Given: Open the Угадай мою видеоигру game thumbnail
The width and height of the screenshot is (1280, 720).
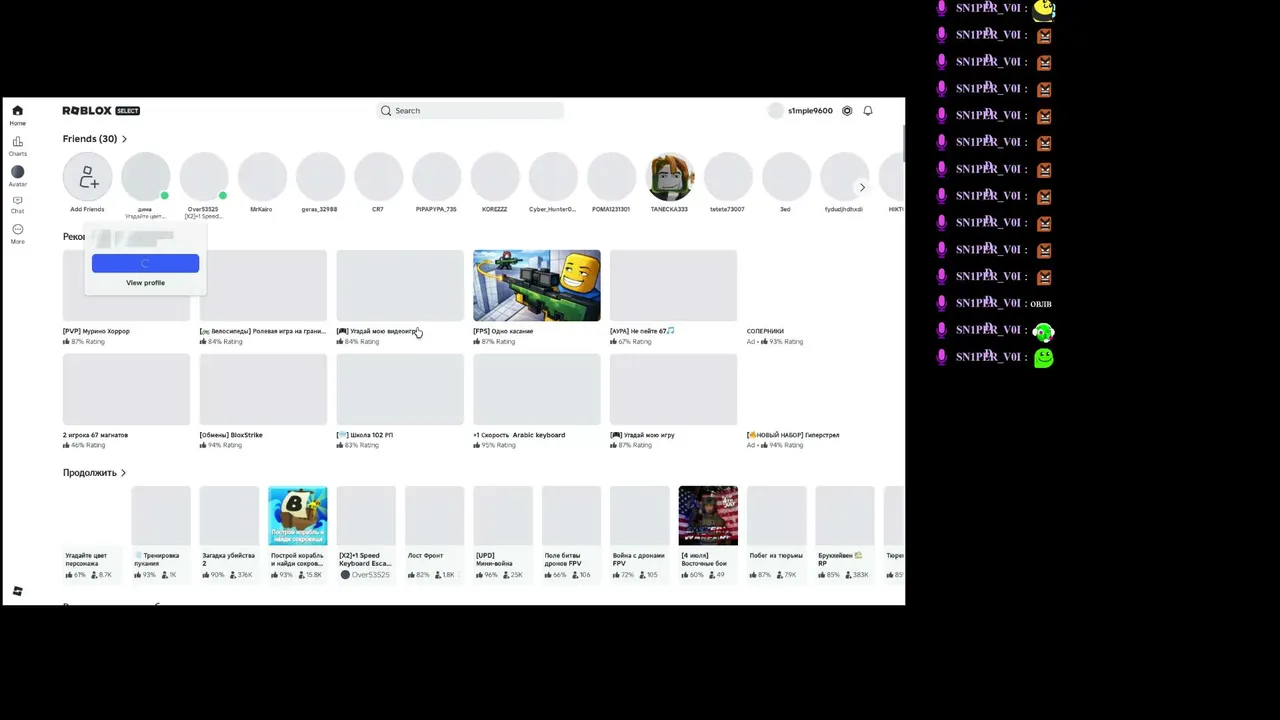Looking at the screenshot, I should tap(400, 286).
